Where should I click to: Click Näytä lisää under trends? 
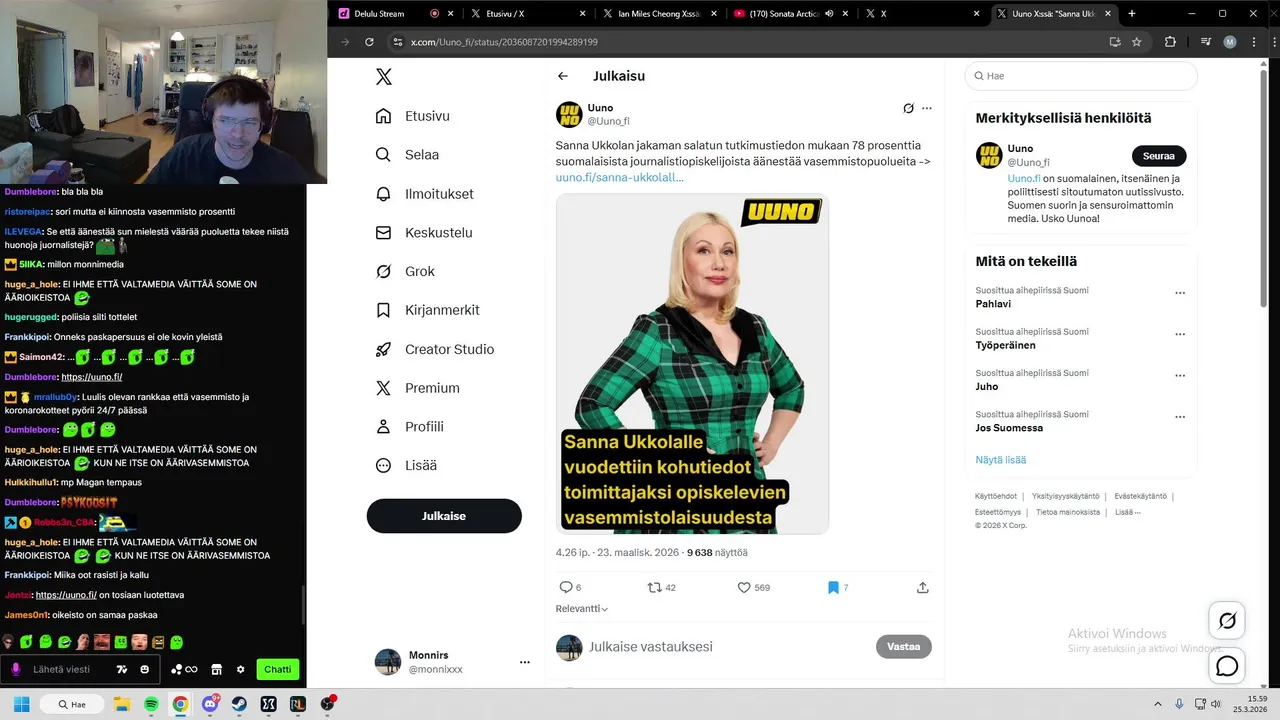[1001, 460]
